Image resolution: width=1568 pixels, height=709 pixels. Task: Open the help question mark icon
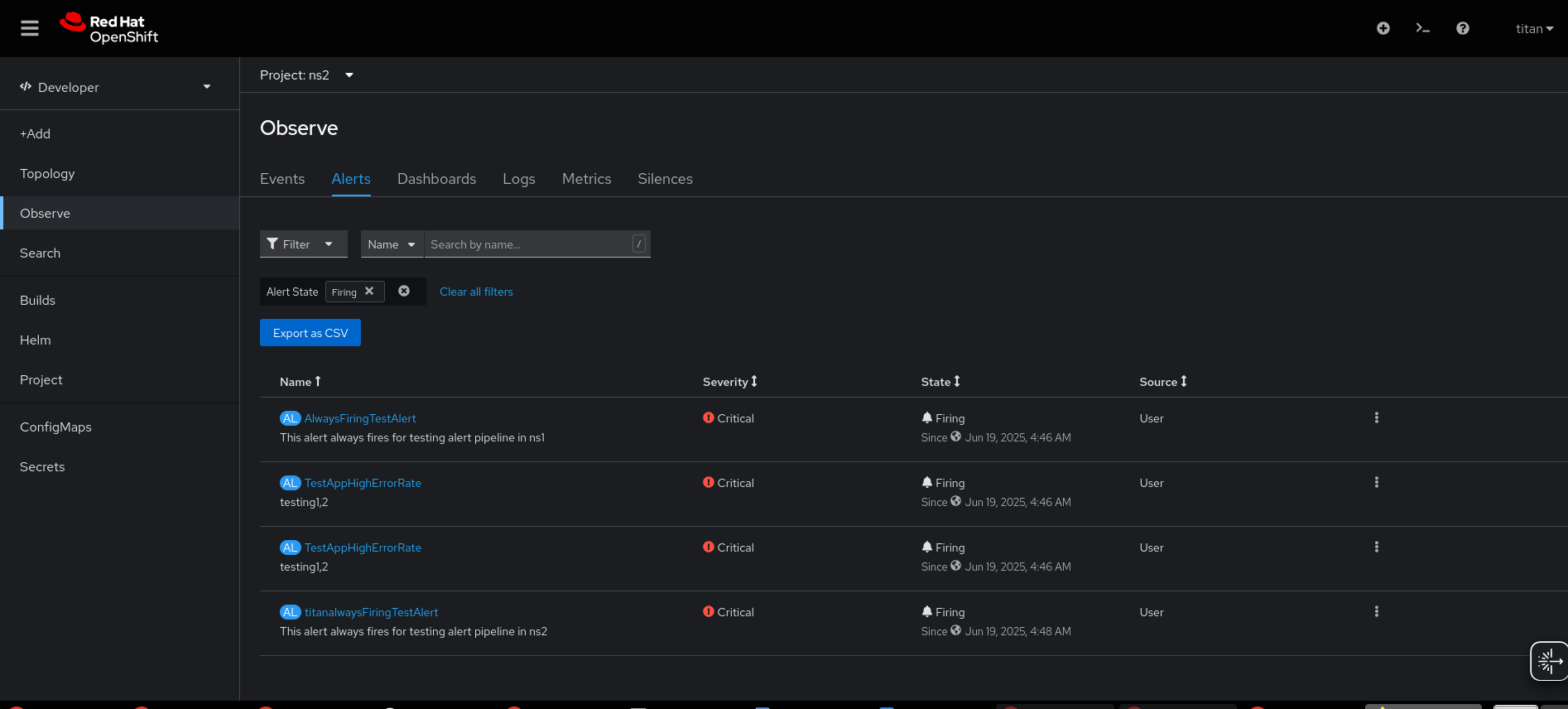pos(1462,28)
